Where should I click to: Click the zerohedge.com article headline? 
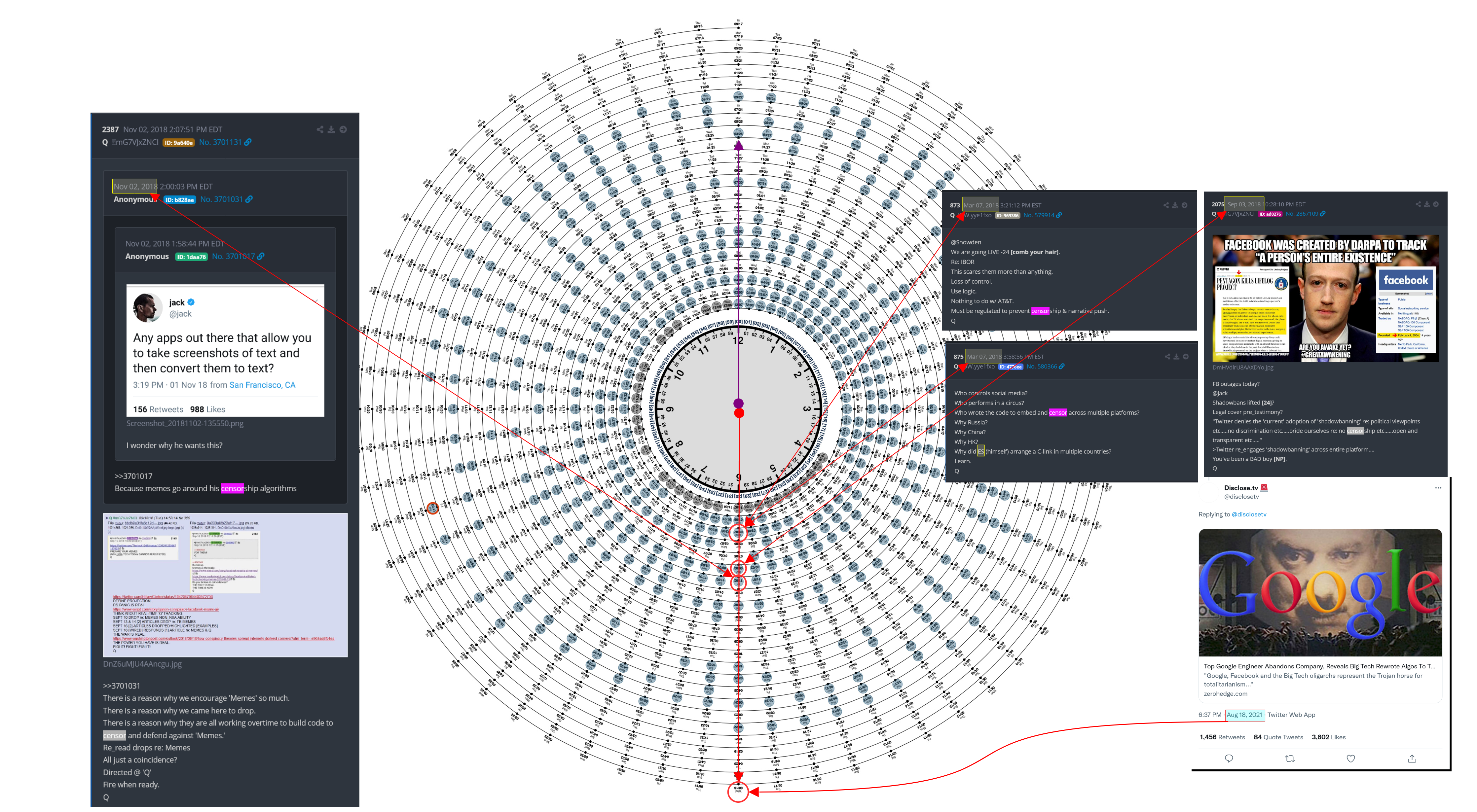tap(1319, 666)
